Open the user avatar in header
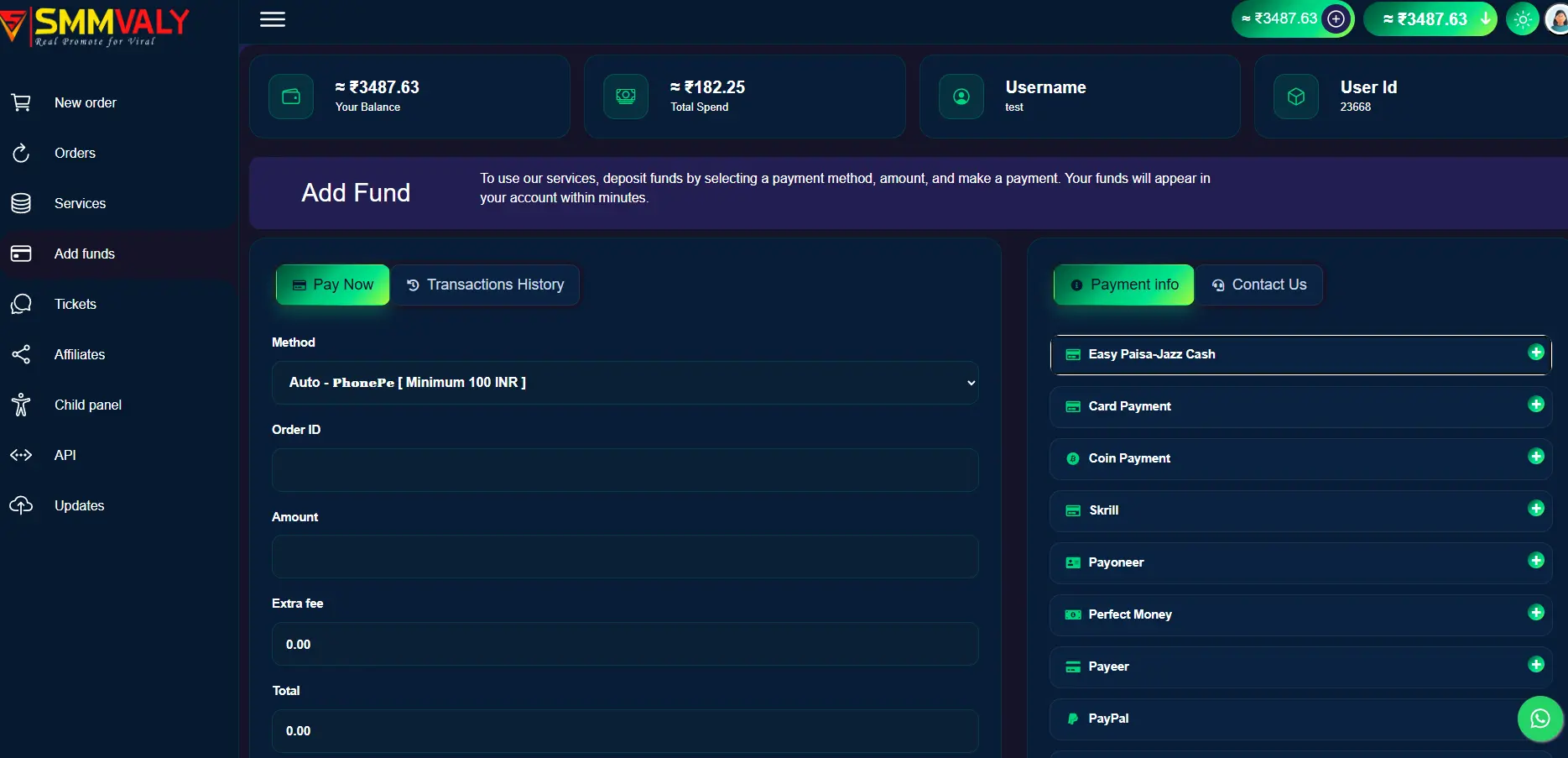 [x=1557, y=19]
